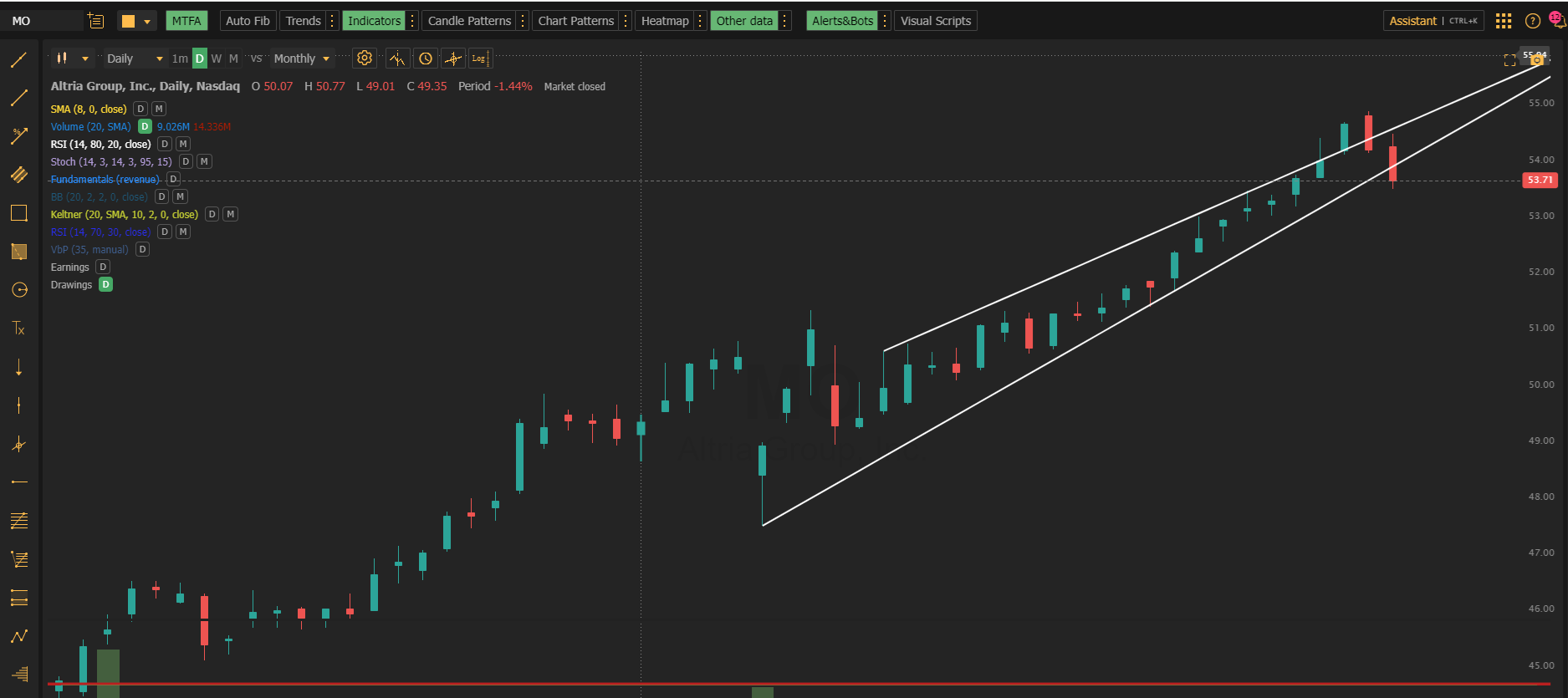This screenshot has width=1568, height=698.
Task: Open chart settings gear icon
Action: 365,59
